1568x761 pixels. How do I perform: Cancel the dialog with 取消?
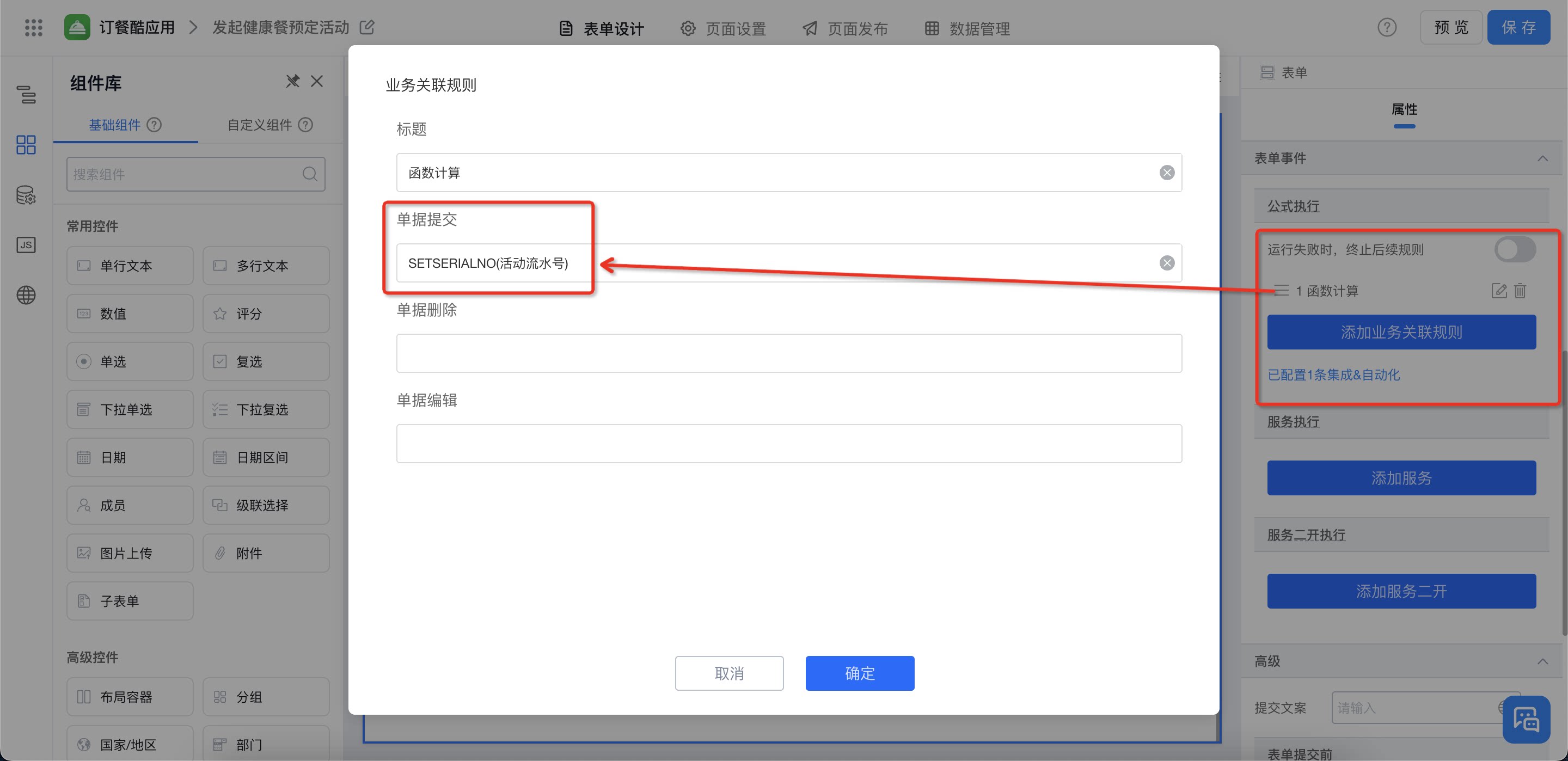tap(729, 673)
